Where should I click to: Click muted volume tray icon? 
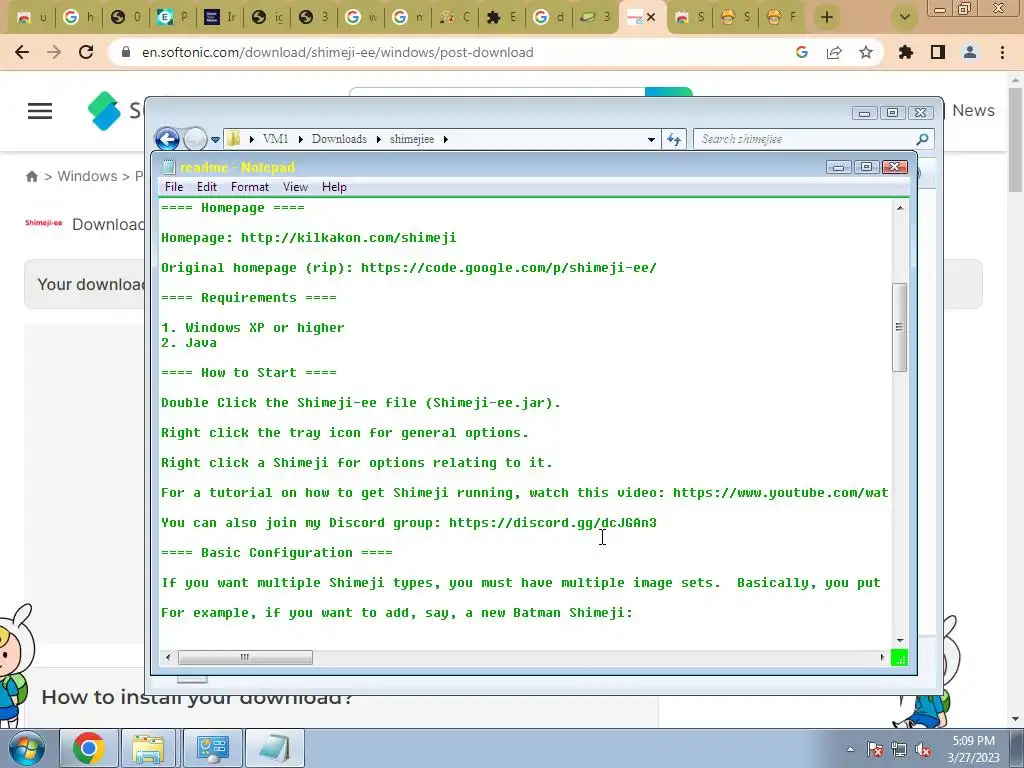pos(923,749)
